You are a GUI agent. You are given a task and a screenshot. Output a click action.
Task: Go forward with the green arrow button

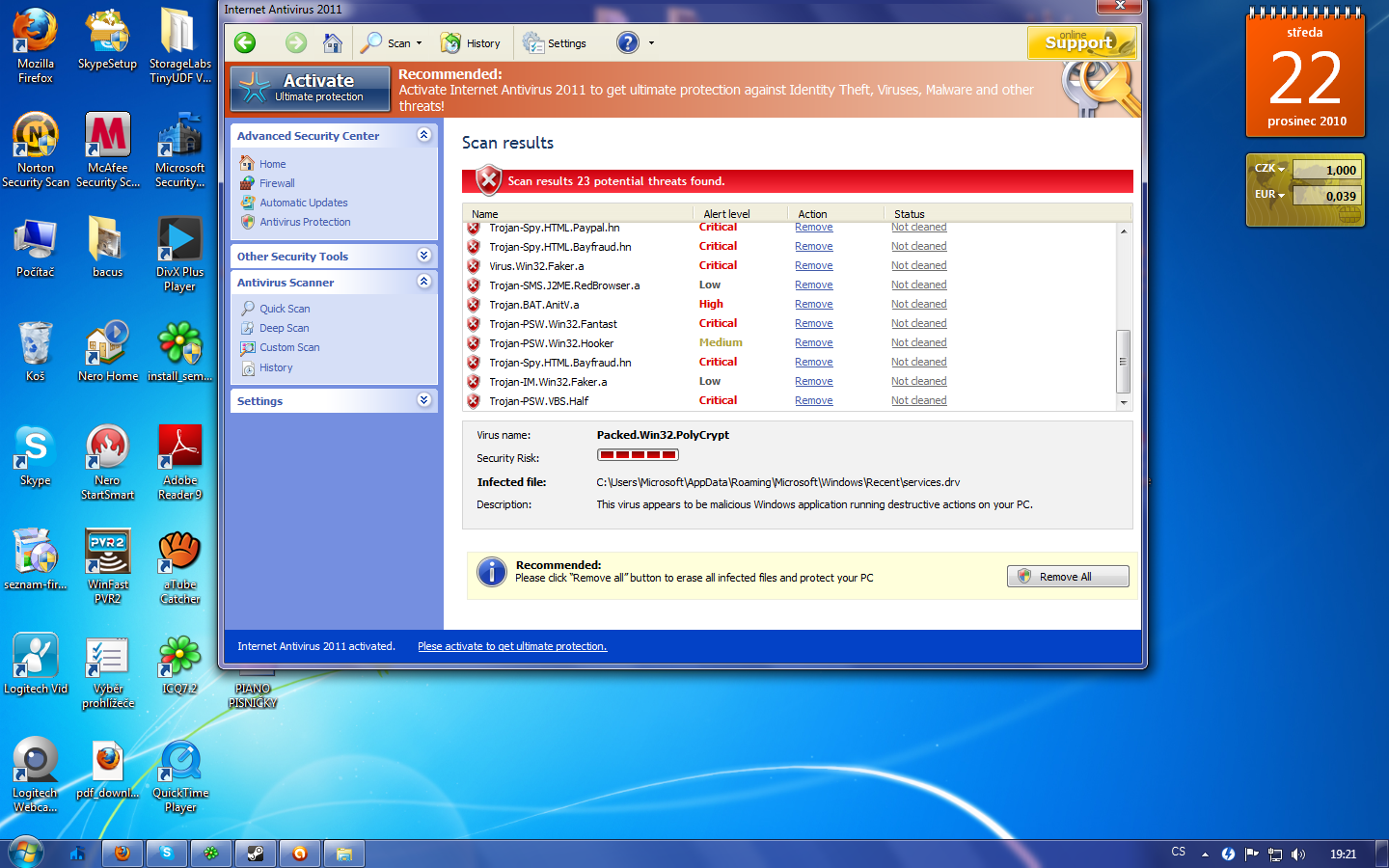[x=296, y=42]
